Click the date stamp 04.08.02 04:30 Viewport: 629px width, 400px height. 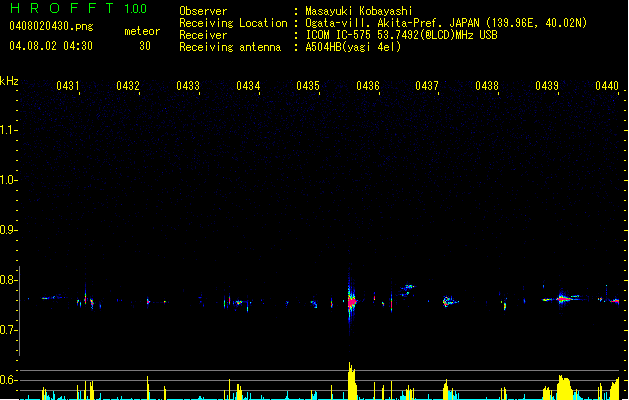(x=51, y=46)
